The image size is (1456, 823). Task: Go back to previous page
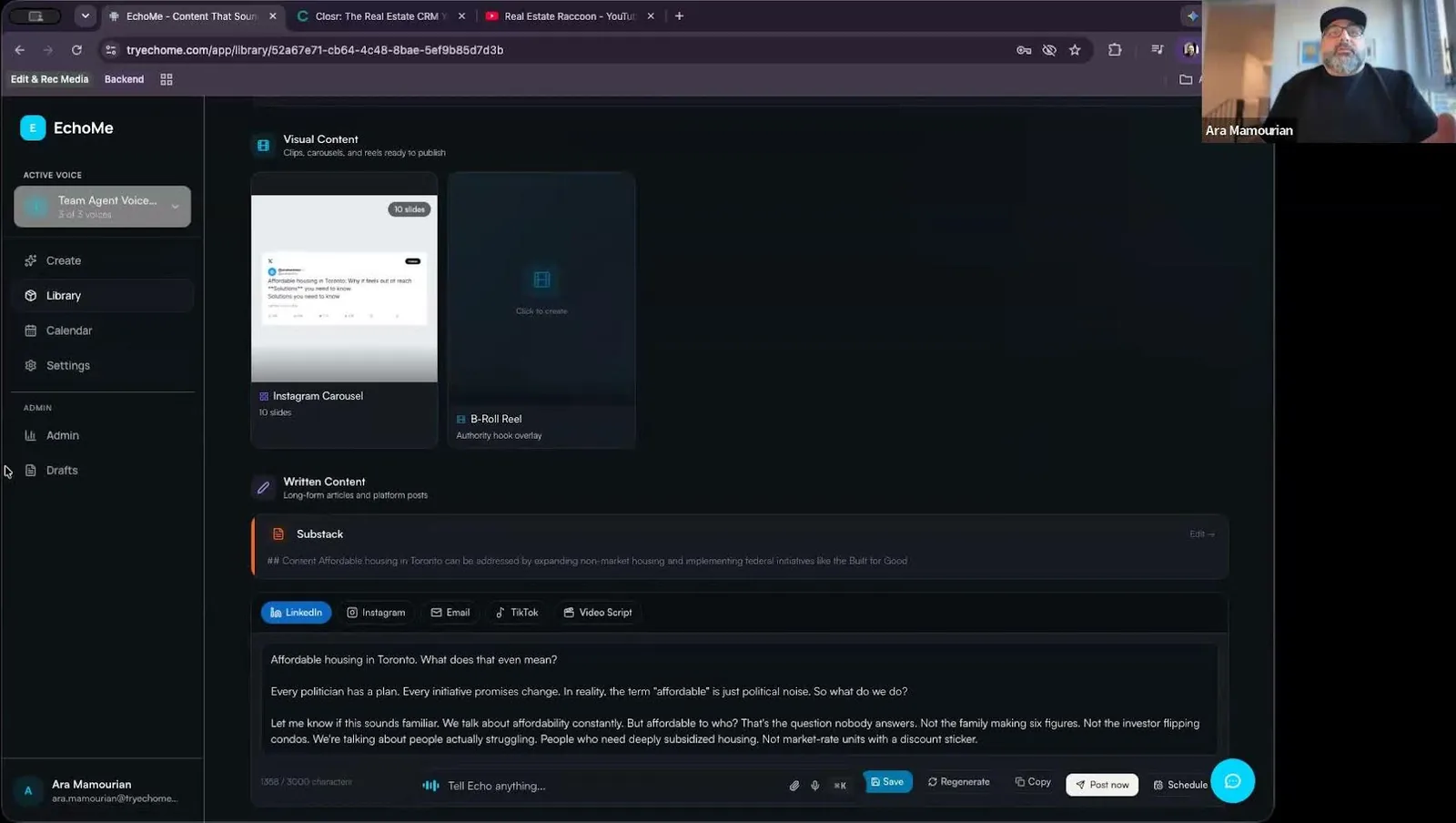tap(20, 50)
